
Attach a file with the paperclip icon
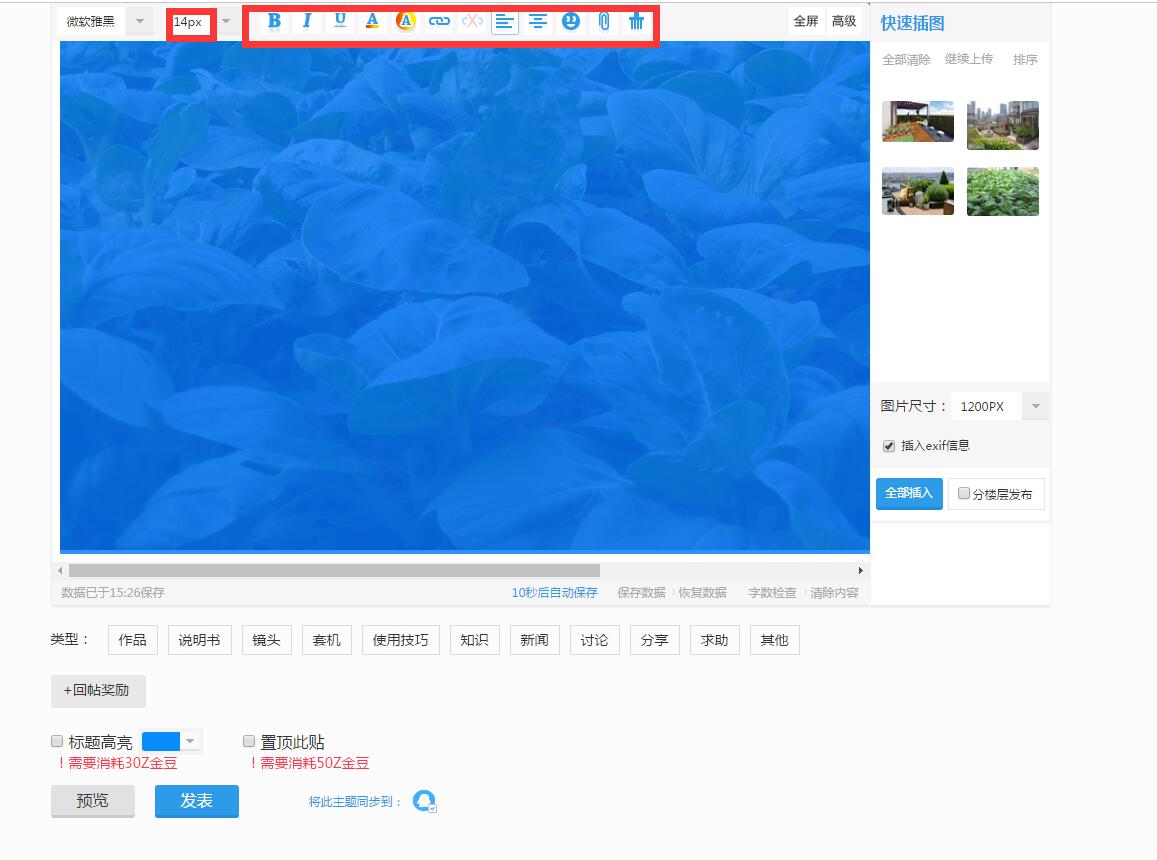point(604,21)
